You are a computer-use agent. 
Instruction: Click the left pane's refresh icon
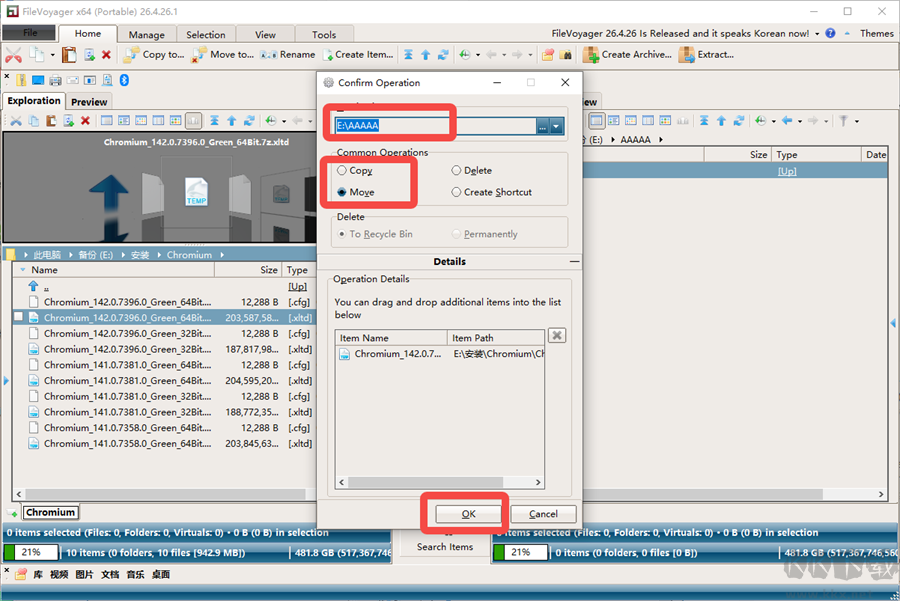click(x=249, y=121)
